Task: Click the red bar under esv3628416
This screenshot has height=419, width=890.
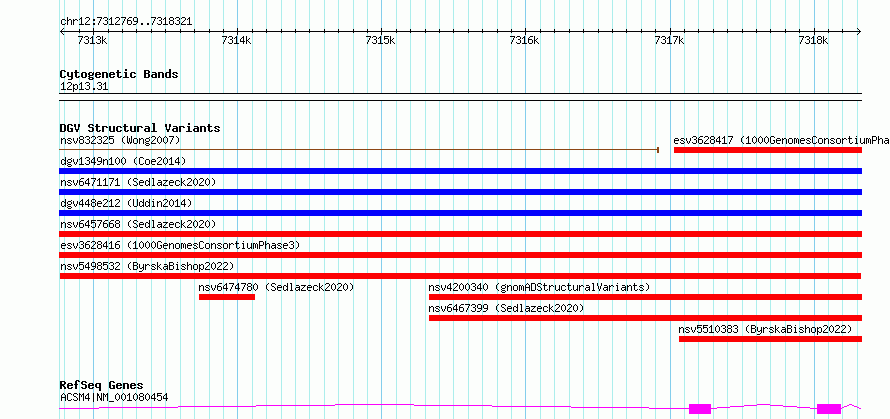Action: pos(461,255)
